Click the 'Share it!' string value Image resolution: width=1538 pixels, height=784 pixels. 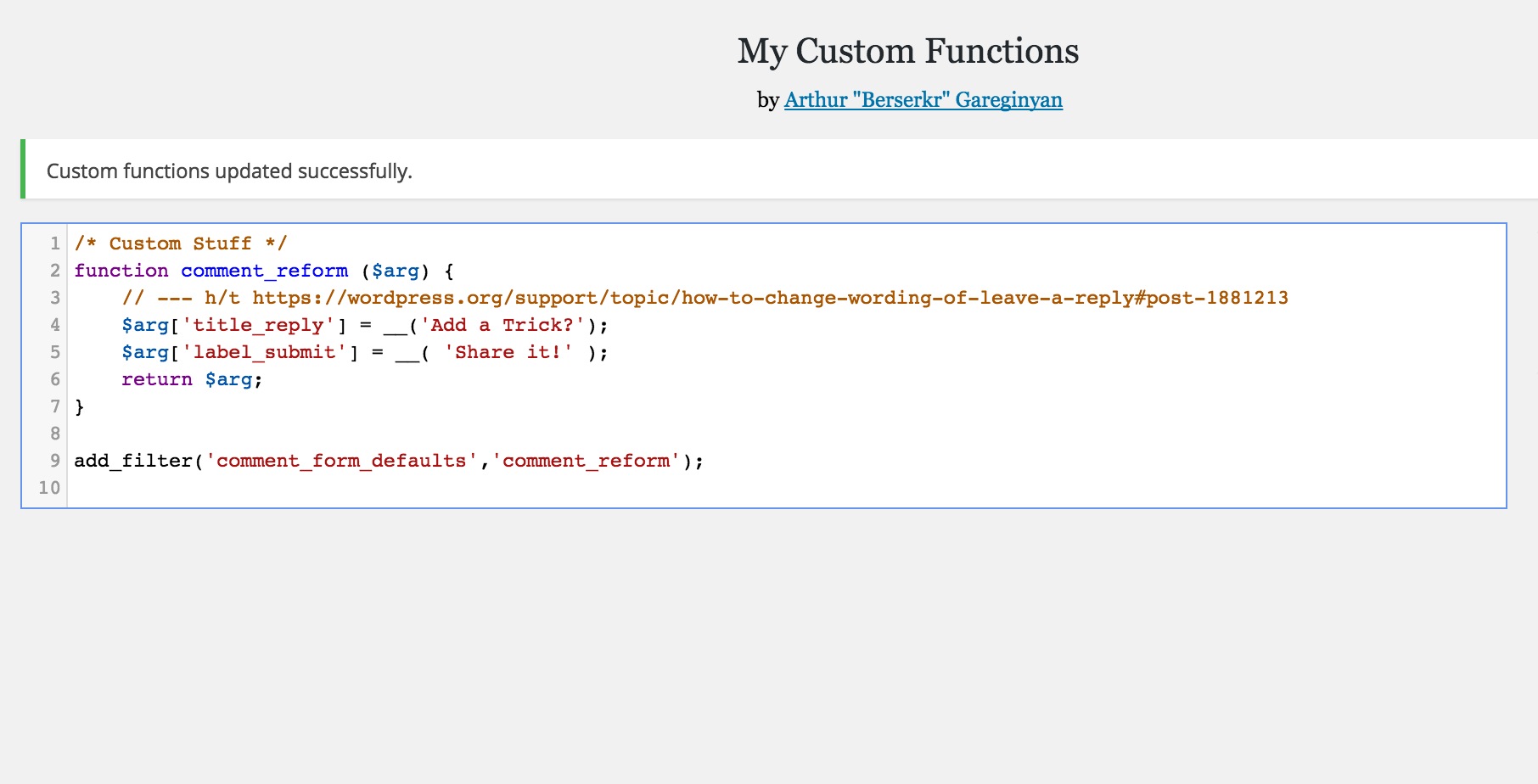[x=507, y=352]
